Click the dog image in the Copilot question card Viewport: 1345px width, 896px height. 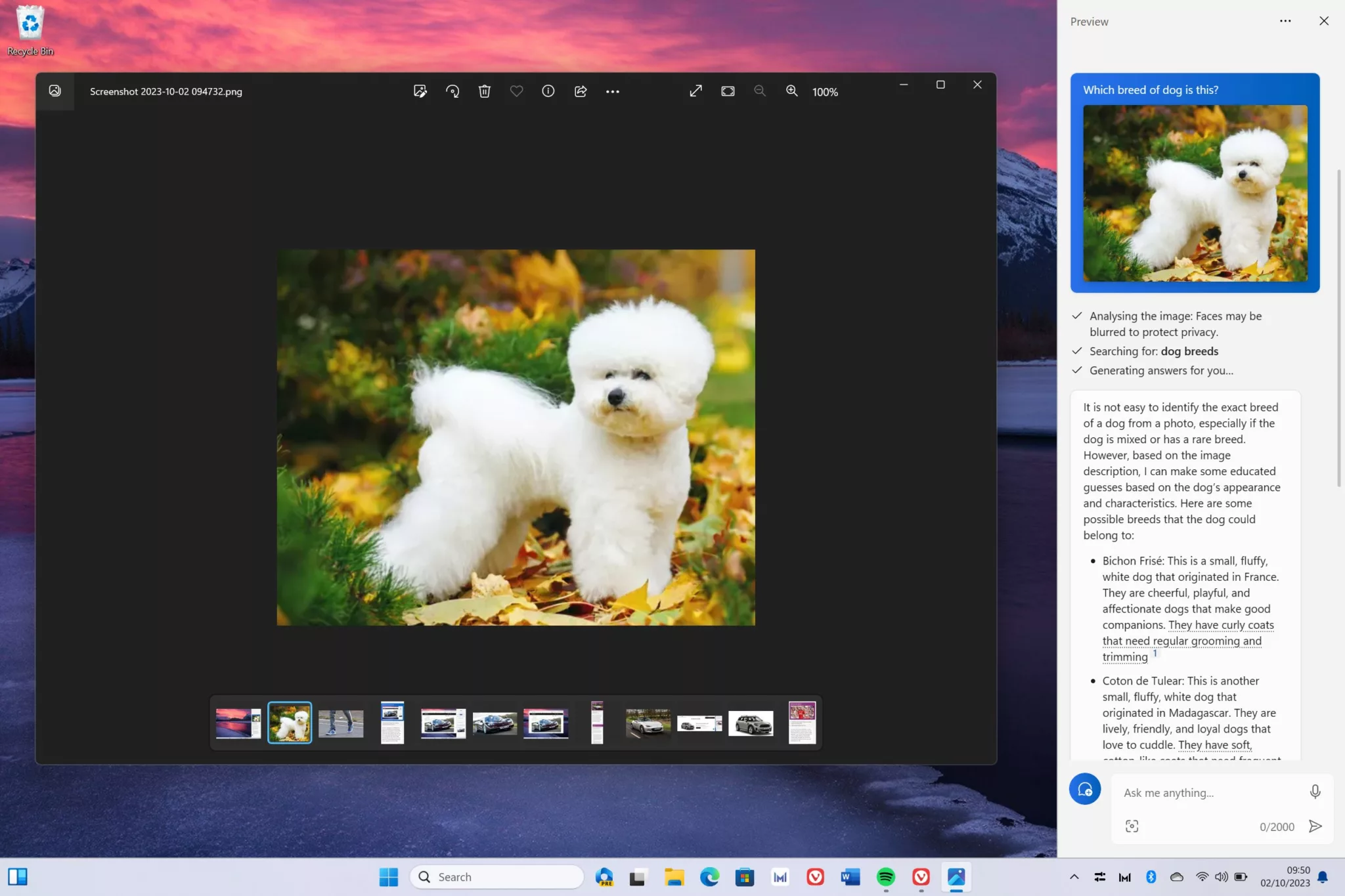[1195, 194]
